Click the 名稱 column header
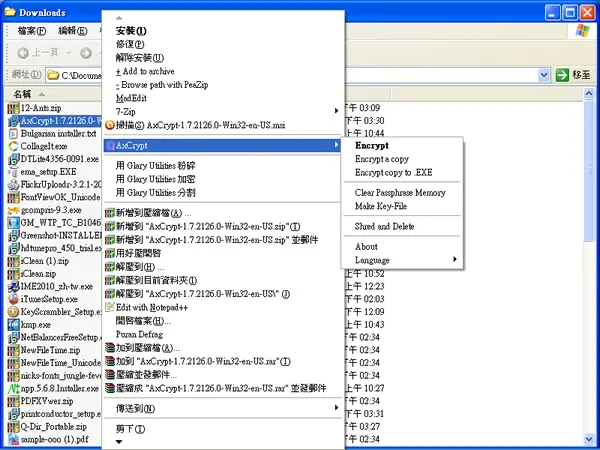Viewport: 600px width, 450px height. pyautogui.click(x=22, y=94)
